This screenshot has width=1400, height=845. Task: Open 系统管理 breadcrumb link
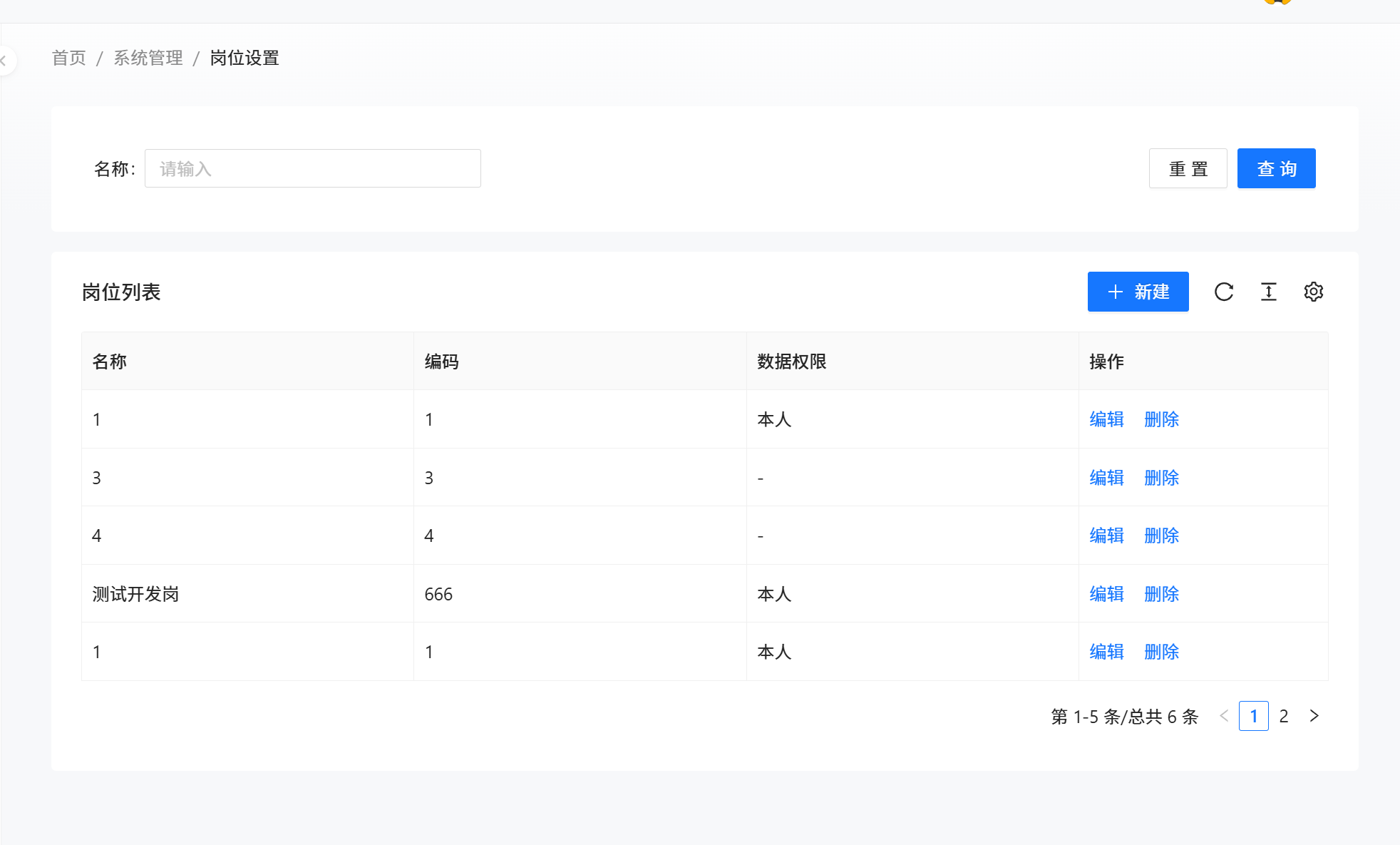click(148, 58)
